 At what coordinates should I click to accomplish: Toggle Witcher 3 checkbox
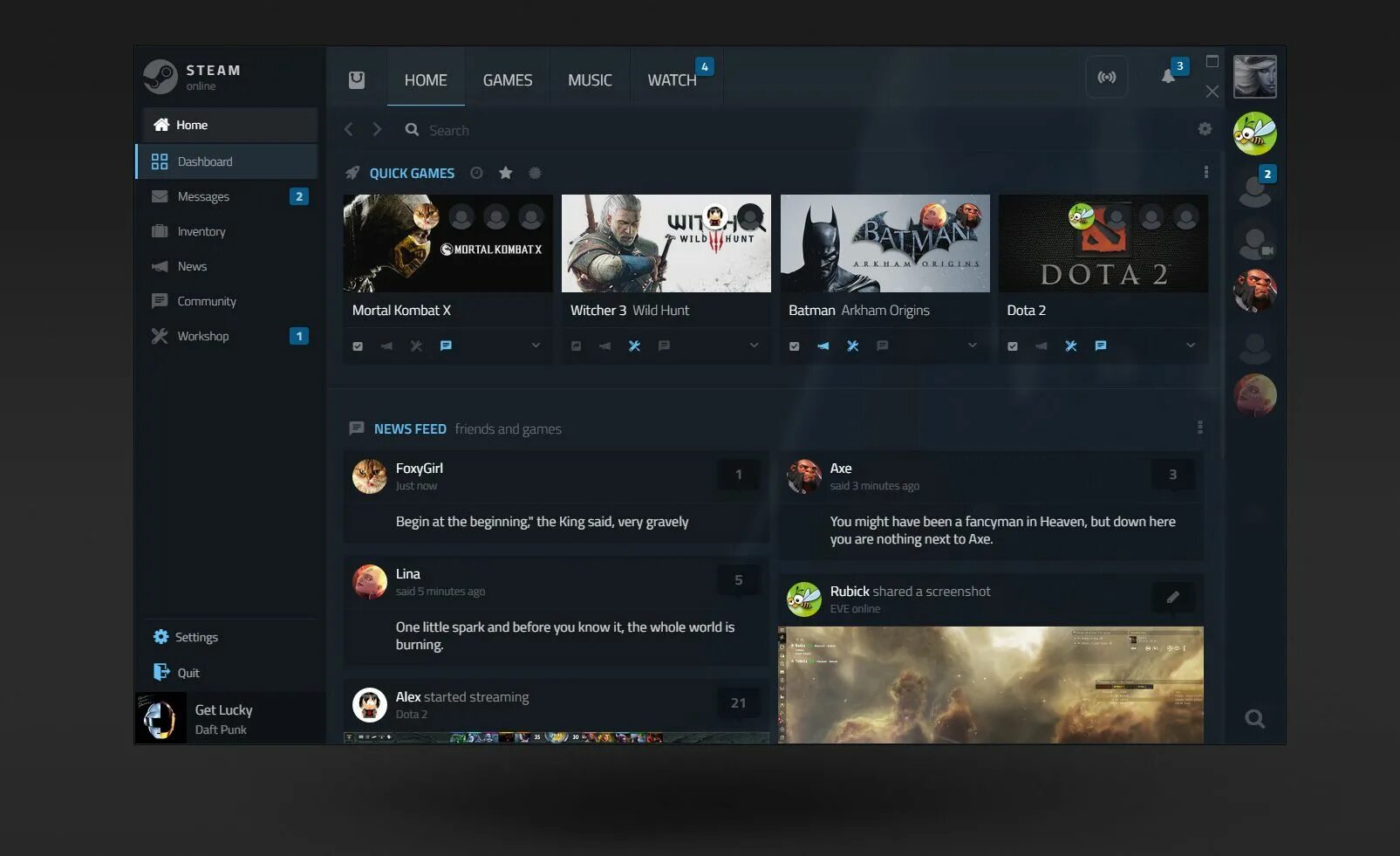(576, 346)
